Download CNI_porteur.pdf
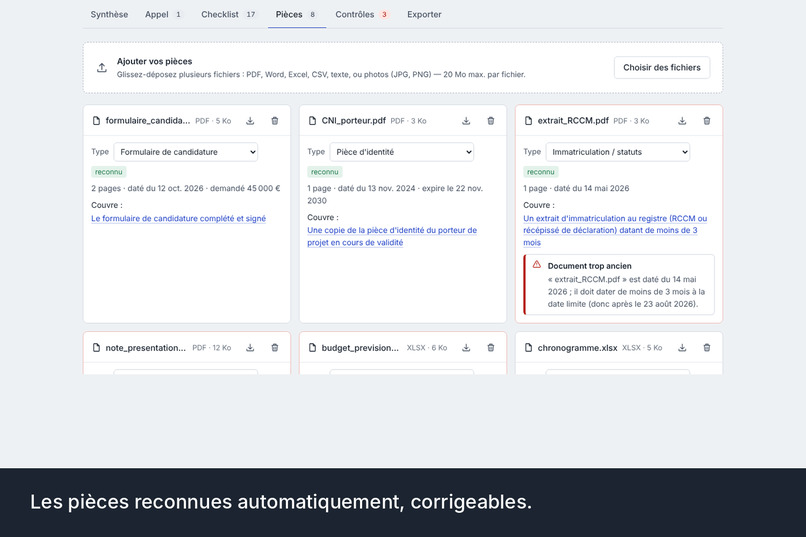 click(x=466, y=121)
